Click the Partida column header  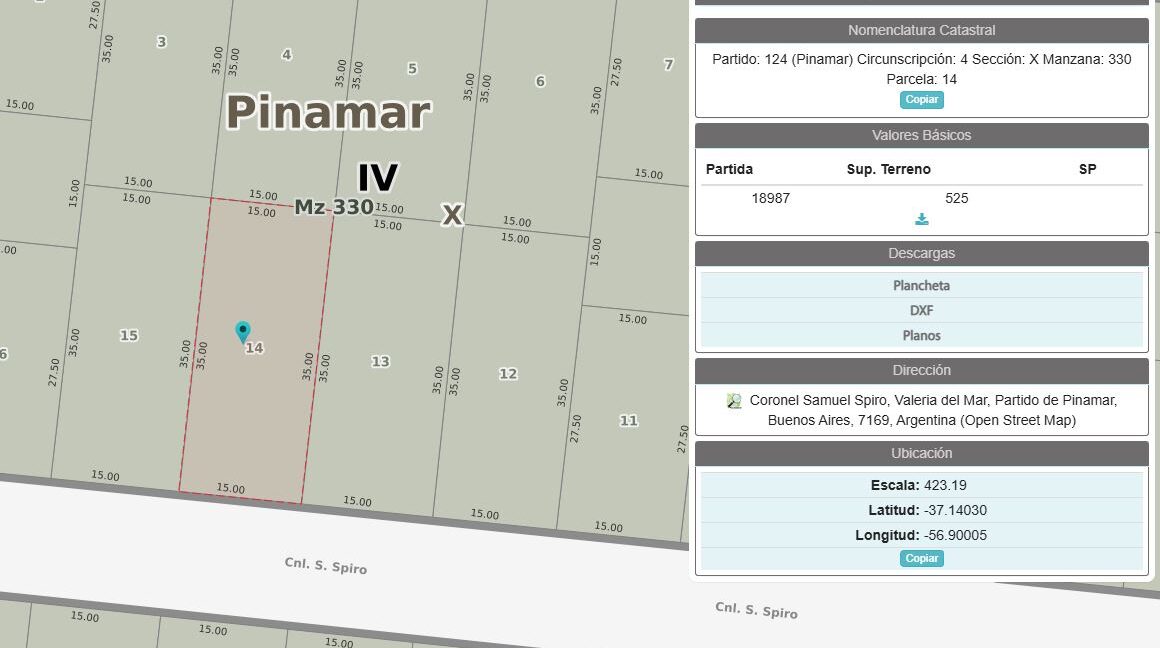(x=729, y=169)
